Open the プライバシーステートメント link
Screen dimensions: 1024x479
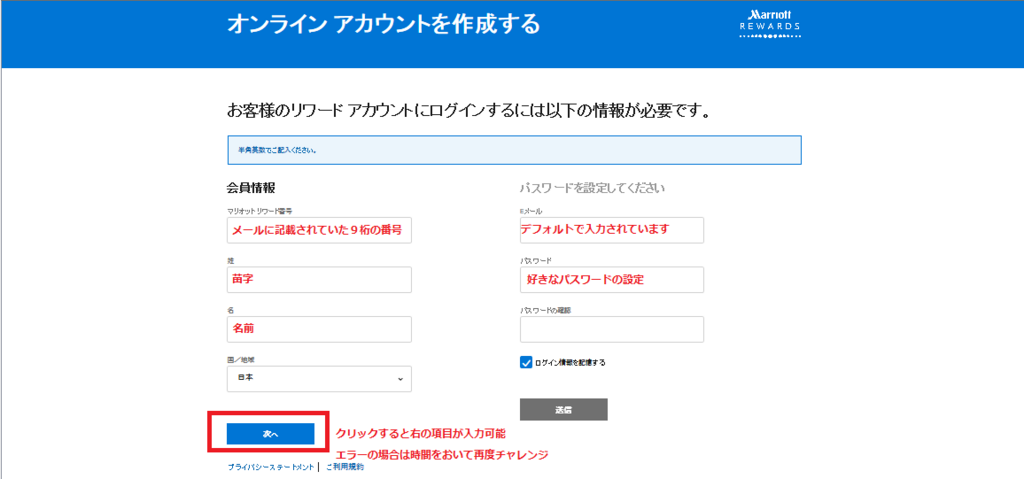coord(271,467)
